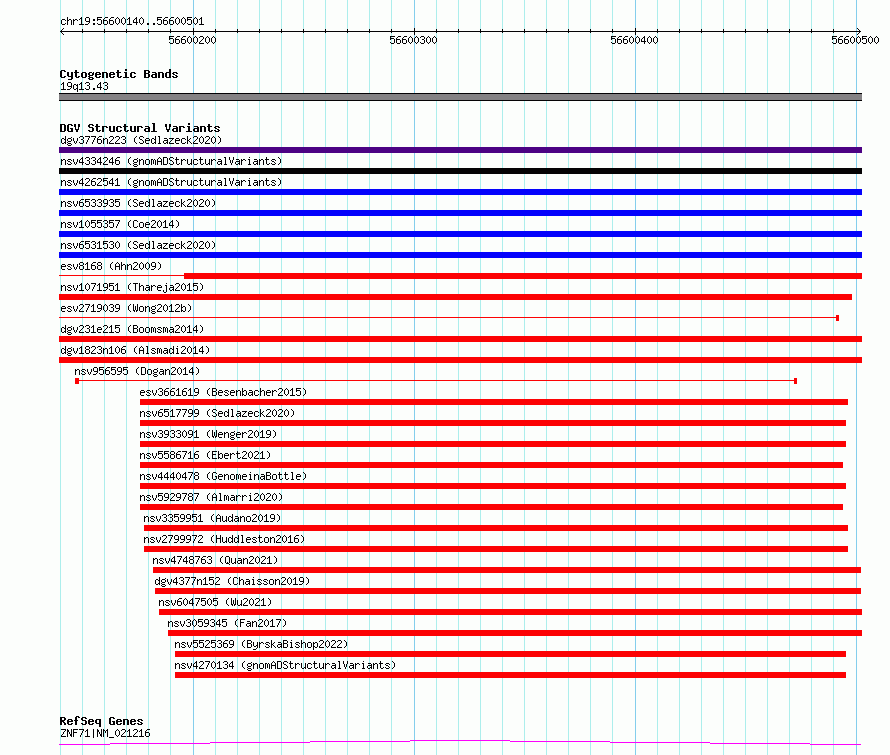This screenshot has height=755, width=890.
Task: Click the blue bar under nsv6531530
Action: tap(460, 255)
